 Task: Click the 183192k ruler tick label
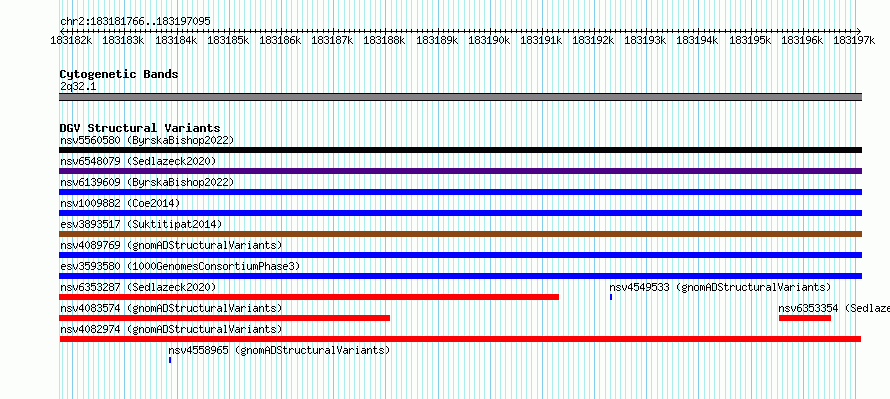(x=594, y=40)
